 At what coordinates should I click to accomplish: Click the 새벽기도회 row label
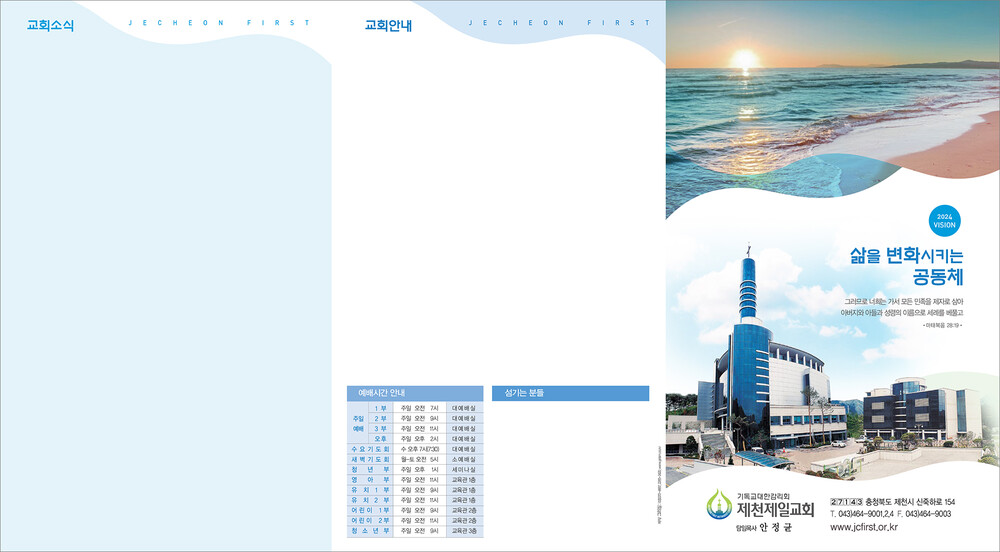click(x=370, y=459)
